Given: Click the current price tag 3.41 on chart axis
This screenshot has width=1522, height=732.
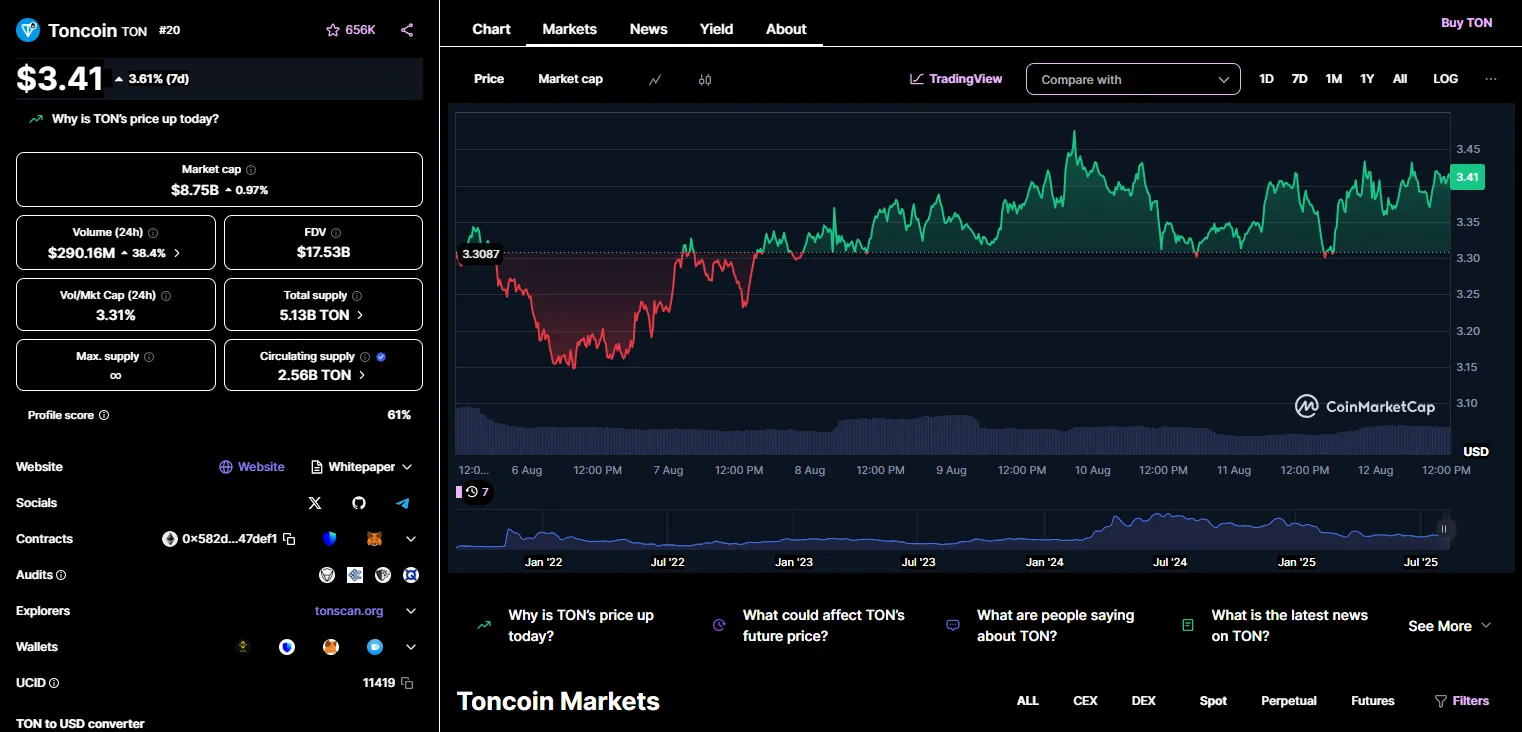Looking at the screenshot, I should [1467, 177].
